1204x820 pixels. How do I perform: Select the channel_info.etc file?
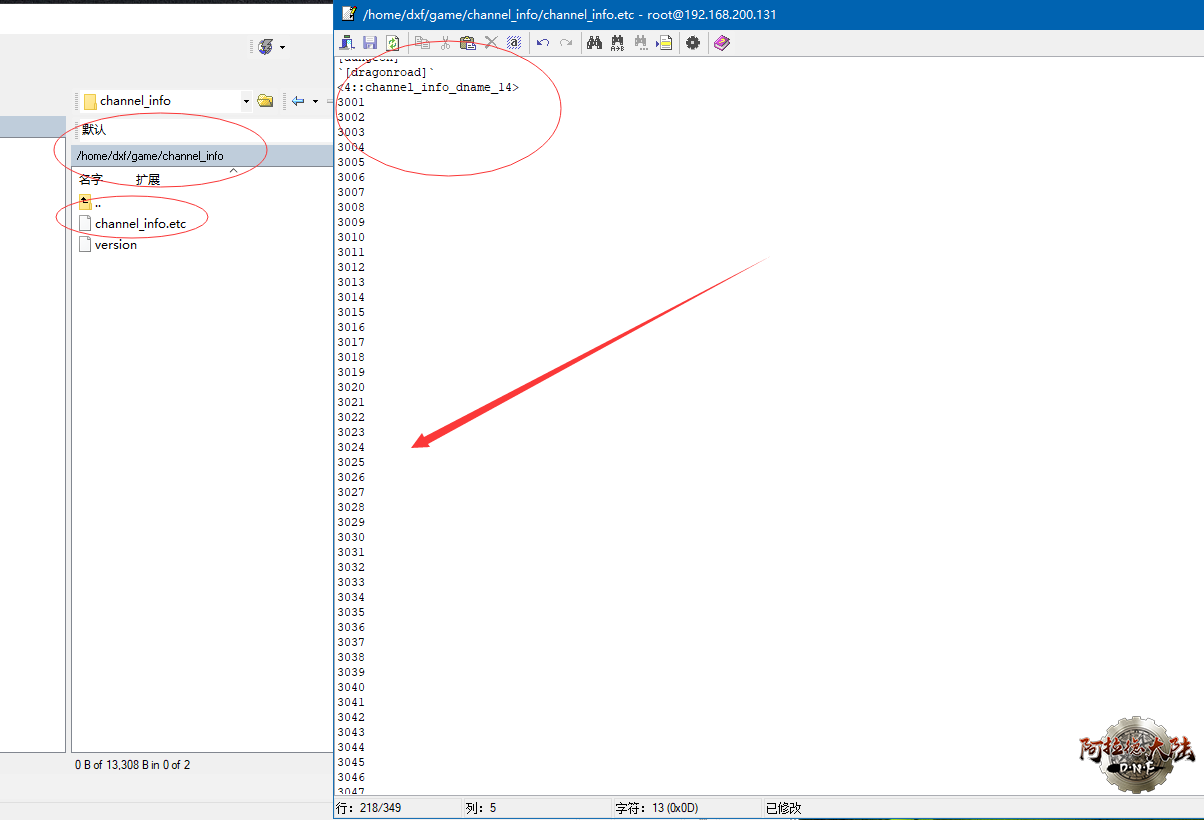(x=140, y=224)
